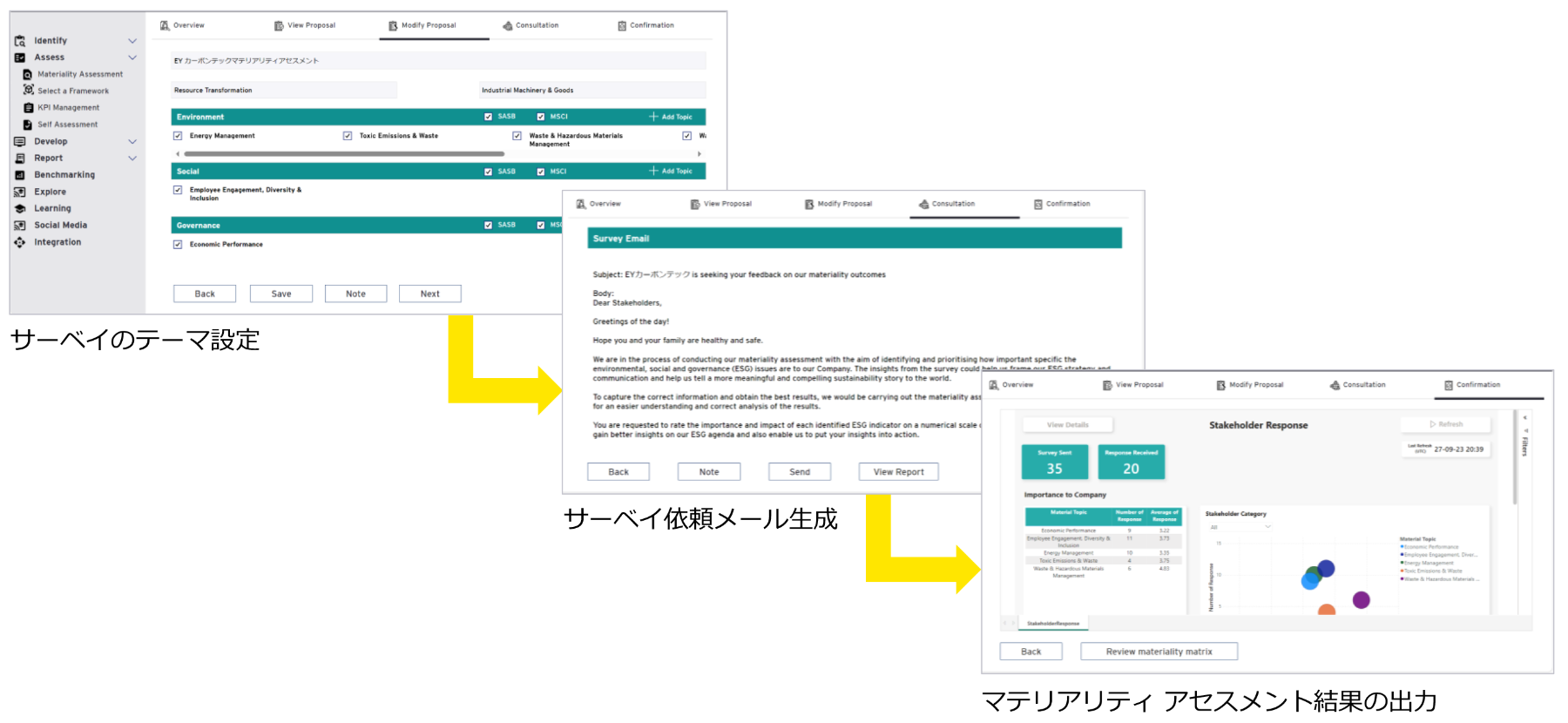Click the Send button
Image resolution: width=1568 pixels, height=723 pixels.
point(799,472)
